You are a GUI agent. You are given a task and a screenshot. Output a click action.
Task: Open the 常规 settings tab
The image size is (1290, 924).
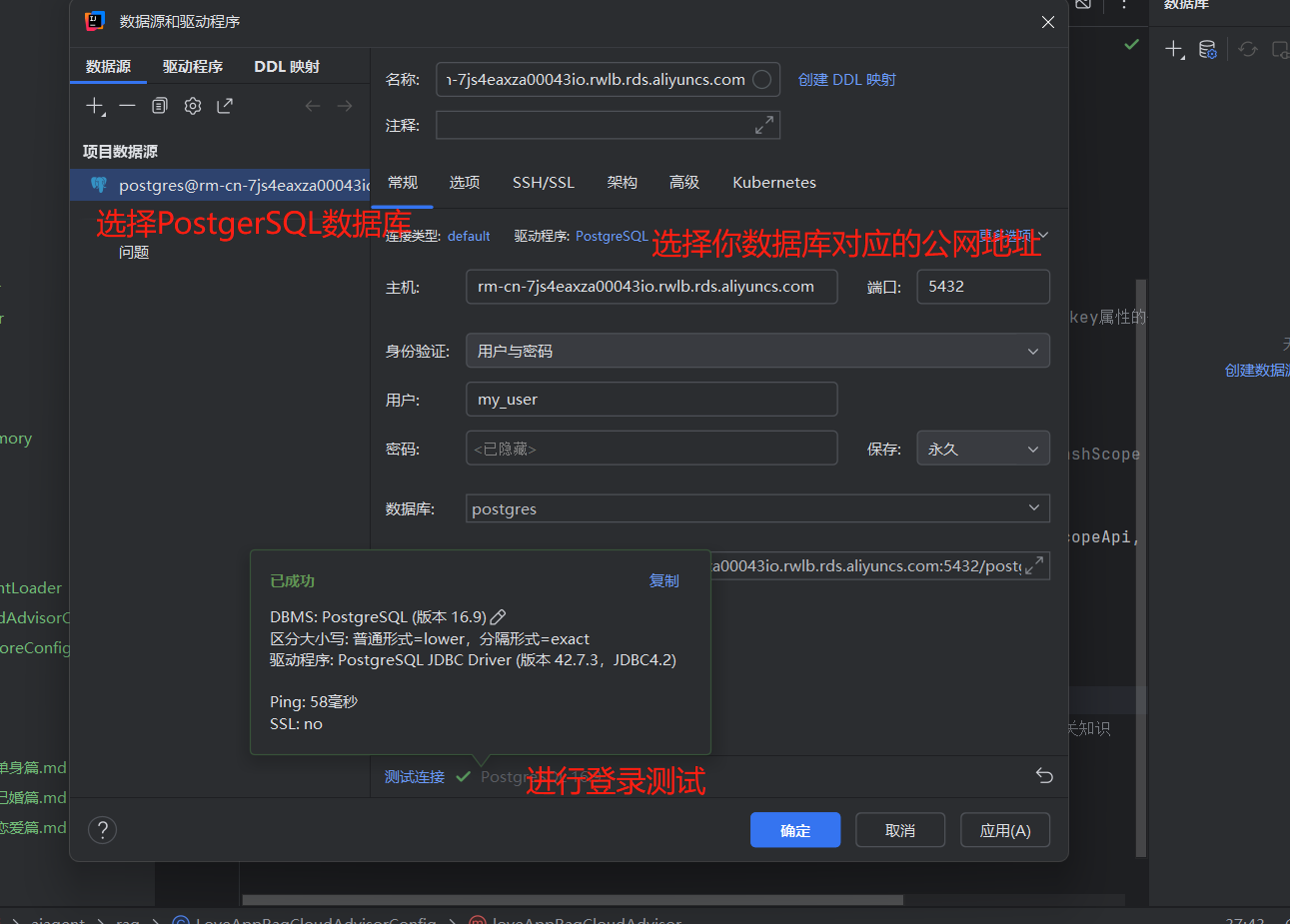pos(403,183)
